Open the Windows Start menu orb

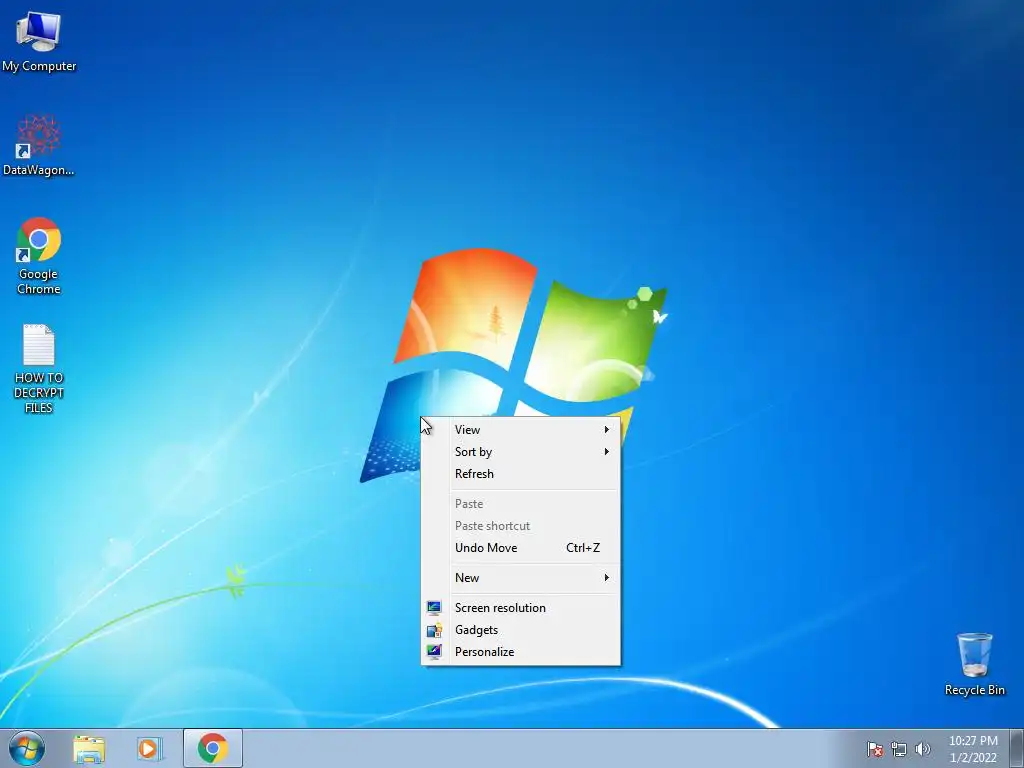click(27, 748)
